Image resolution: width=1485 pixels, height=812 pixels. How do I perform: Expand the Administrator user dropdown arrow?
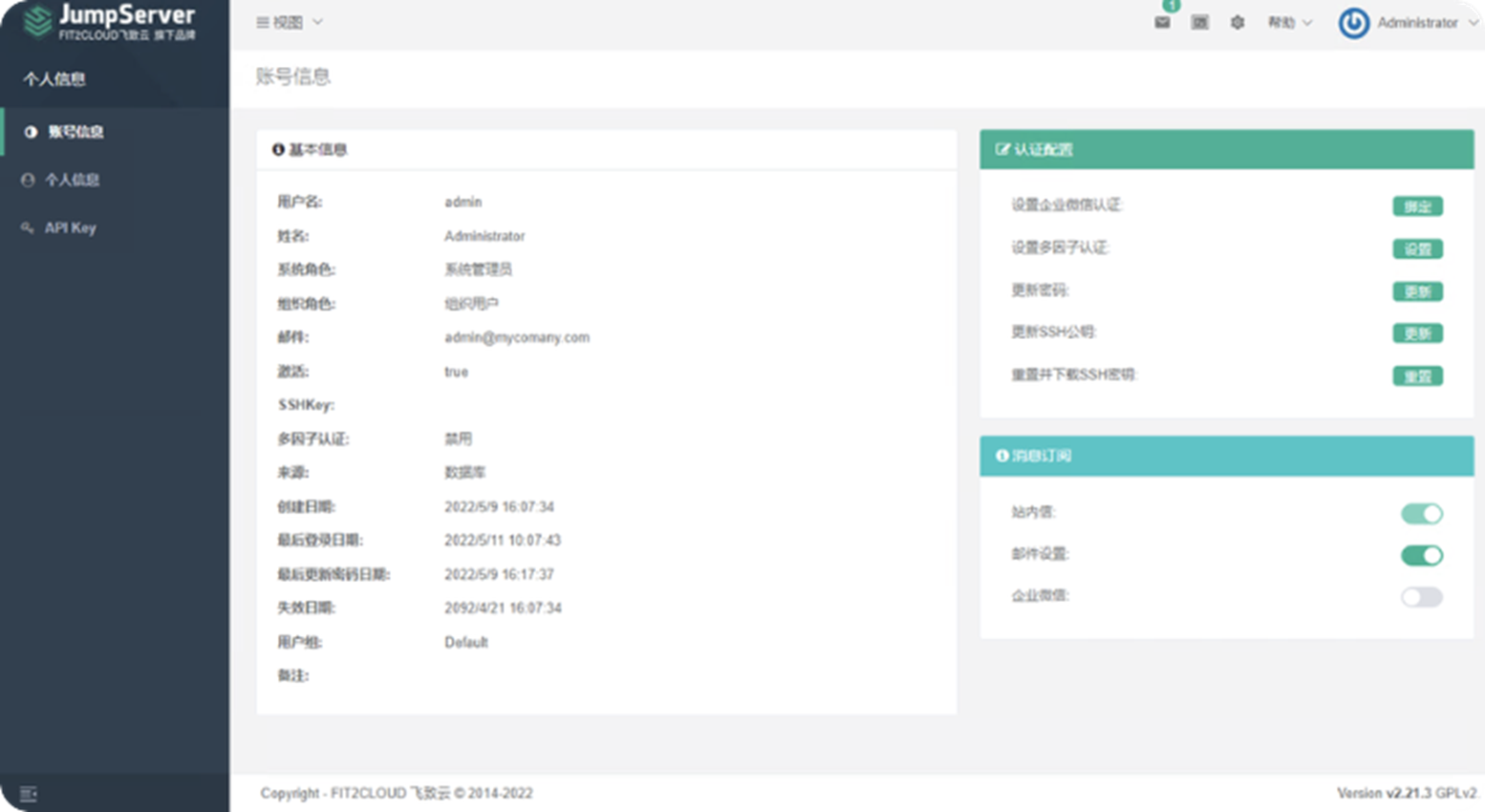click(x=1473, y=22)
